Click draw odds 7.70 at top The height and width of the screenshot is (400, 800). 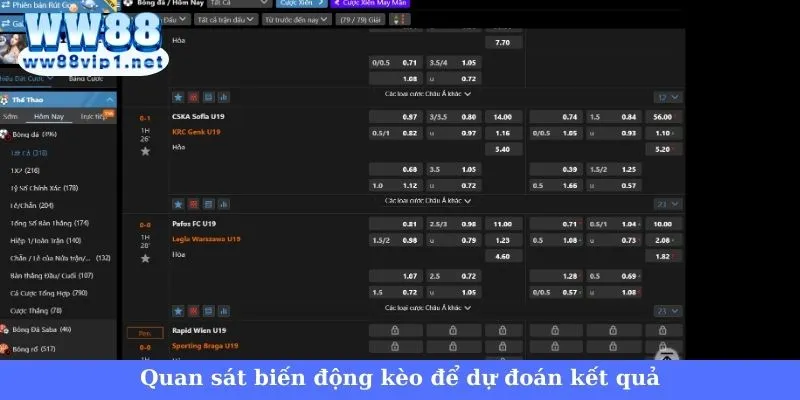[504, 43]
